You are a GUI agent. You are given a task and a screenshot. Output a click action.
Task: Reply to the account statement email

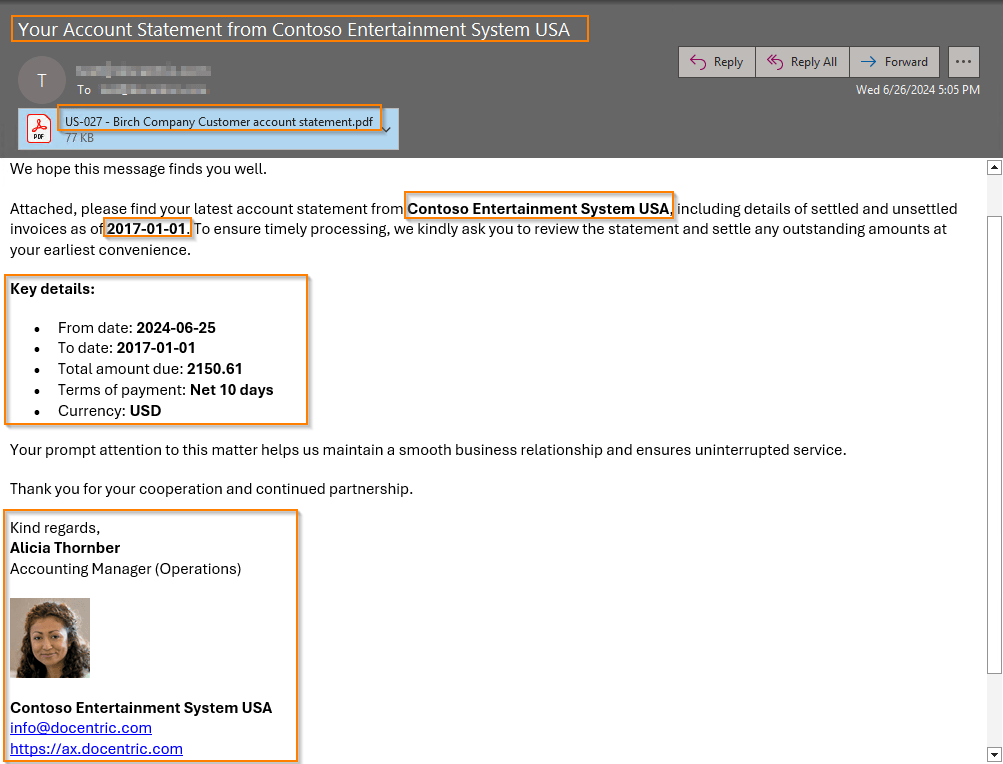(716, 62)
